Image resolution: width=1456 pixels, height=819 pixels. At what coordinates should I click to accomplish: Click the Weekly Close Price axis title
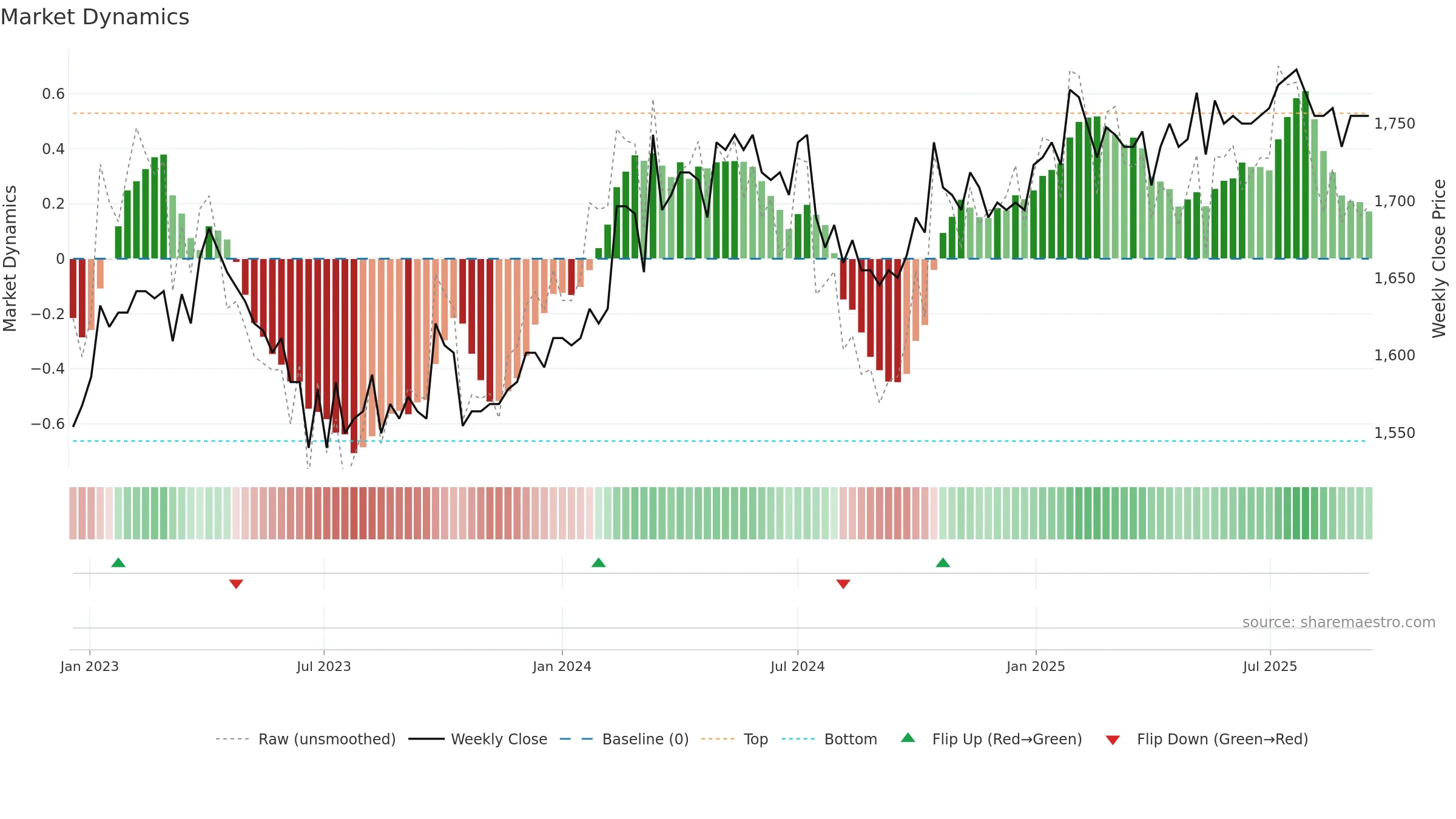coord(1439,258)
